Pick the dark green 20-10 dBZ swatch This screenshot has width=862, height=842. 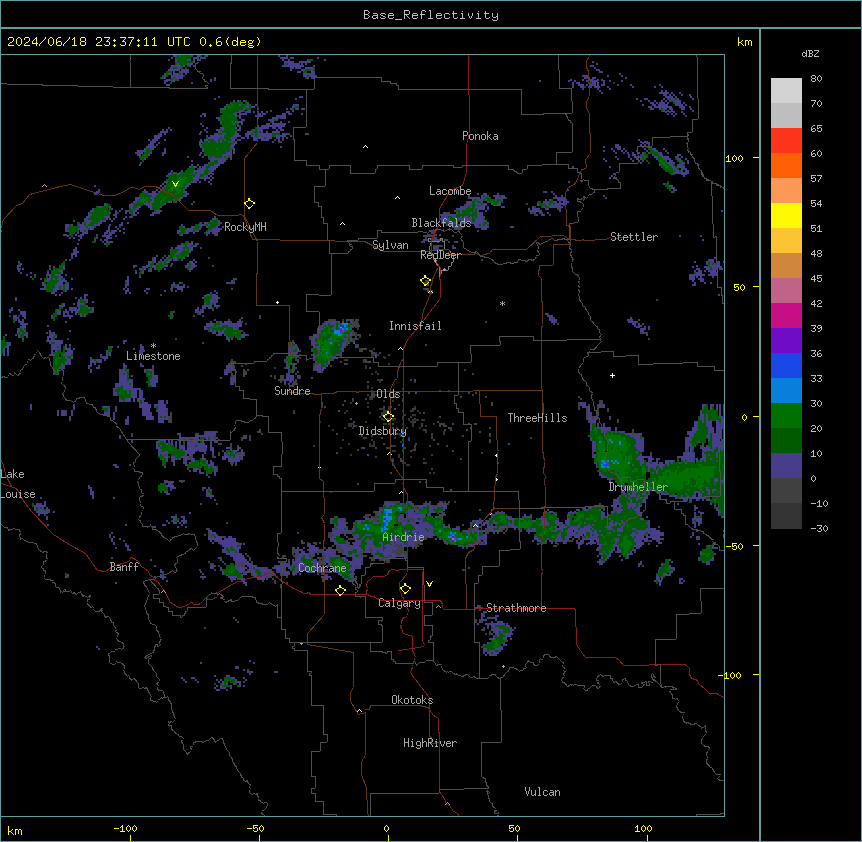tap(786, 440)
